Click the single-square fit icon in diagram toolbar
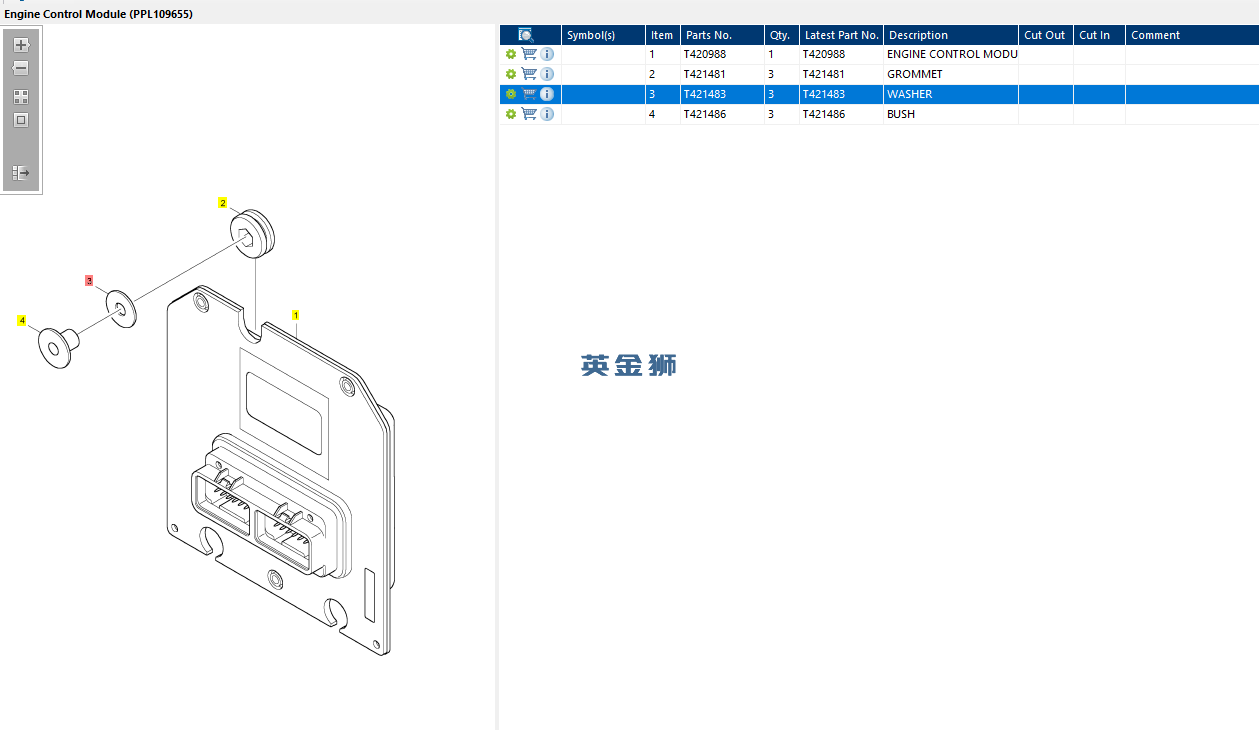The width and height of the screenshot is (1259, 730). (x=21, y=120)
